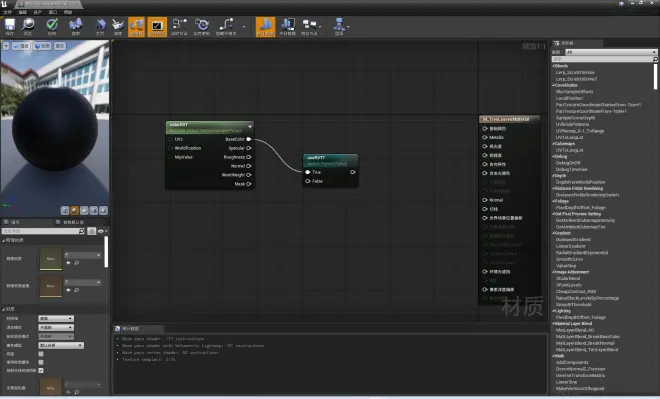The image size is (660, 399).
Task: Save the material with the floppy-disk Save icon
Action: pos(10,27)
